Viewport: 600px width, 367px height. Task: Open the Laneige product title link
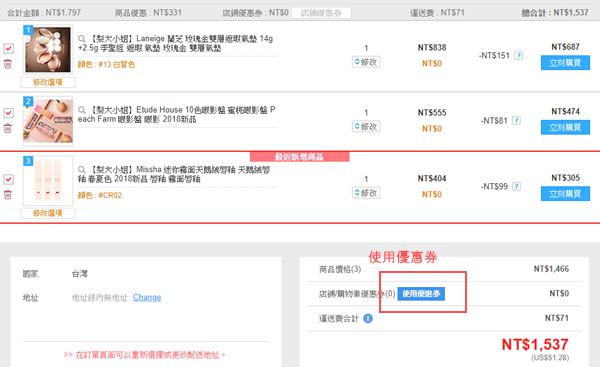[x=176, y=43]
